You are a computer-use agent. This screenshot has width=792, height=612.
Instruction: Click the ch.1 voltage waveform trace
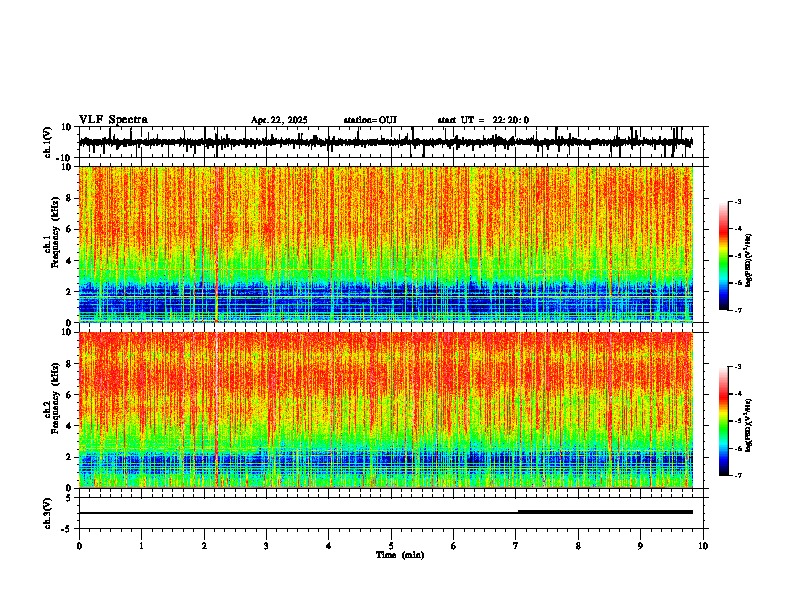coord(385,142)
